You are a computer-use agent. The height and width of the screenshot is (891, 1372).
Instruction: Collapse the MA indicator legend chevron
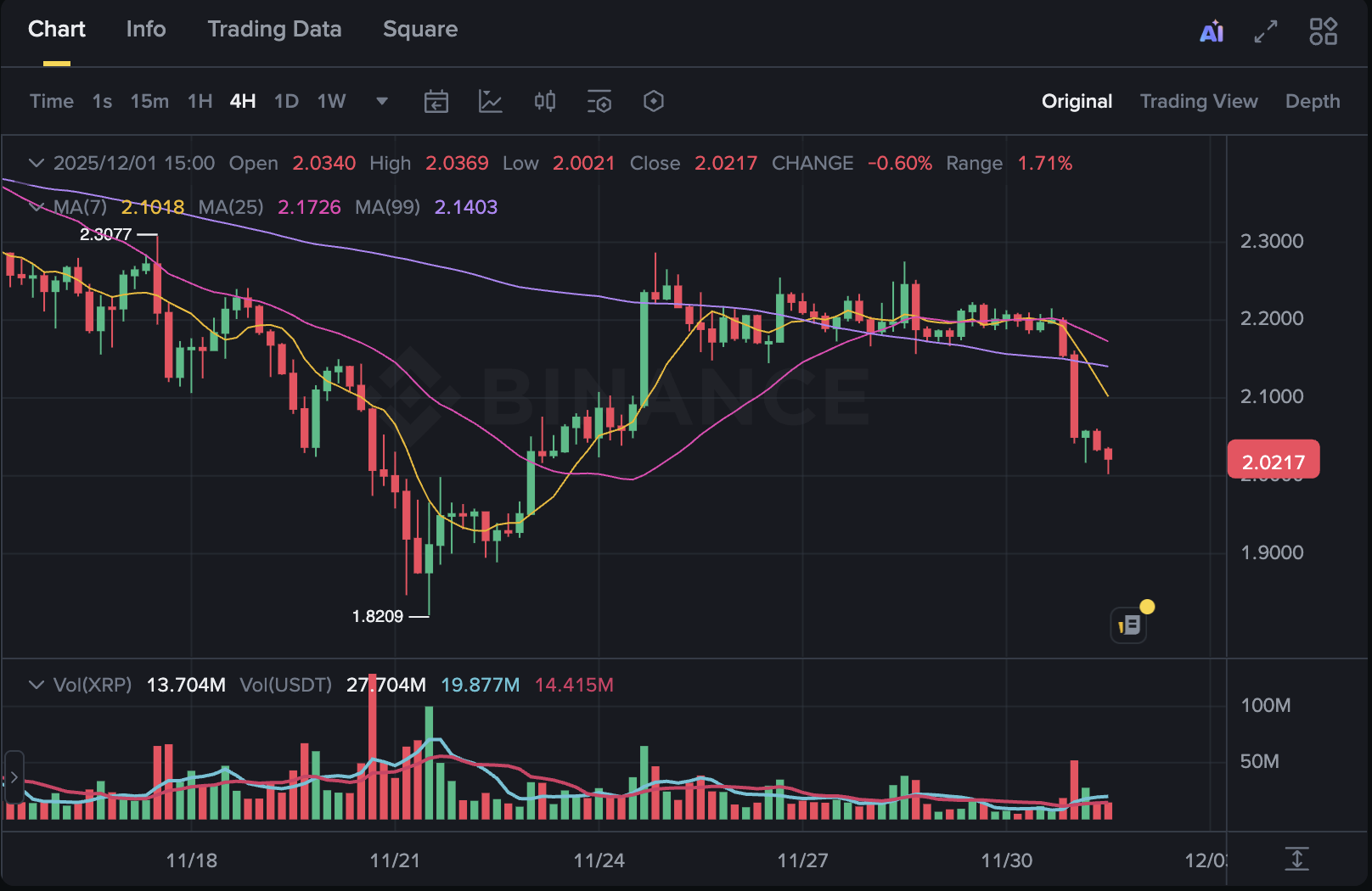point(36,207)
